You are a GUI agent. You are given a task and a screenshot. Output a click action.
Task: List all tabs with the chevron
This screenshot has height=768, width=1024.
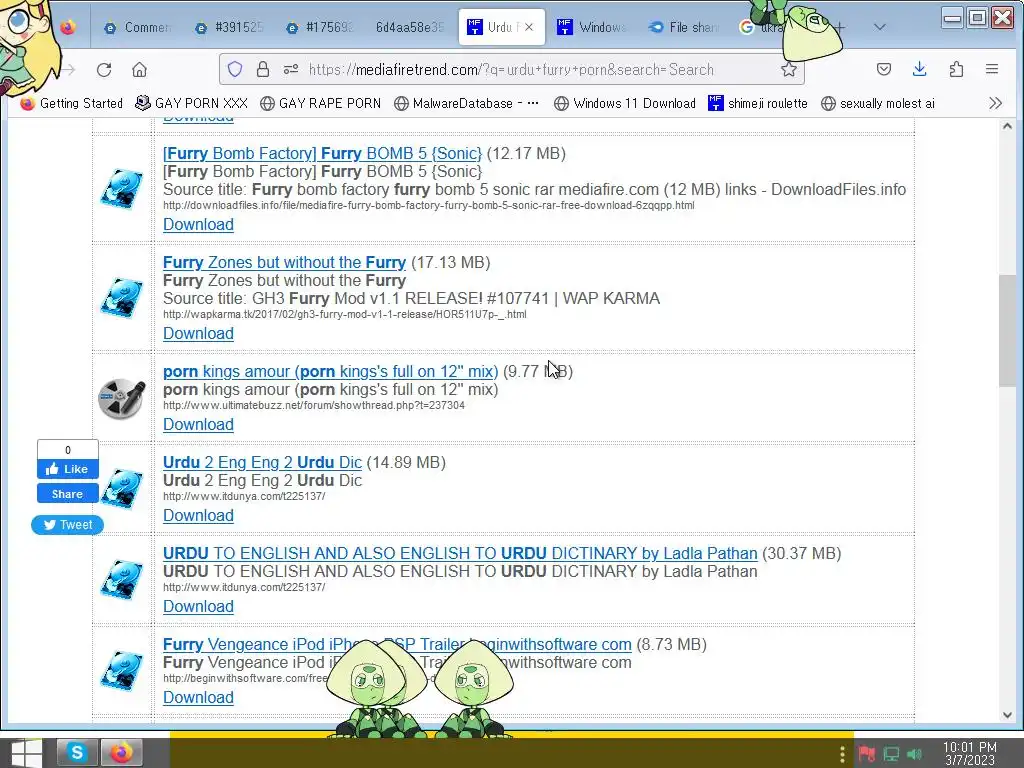click(880, 27)
